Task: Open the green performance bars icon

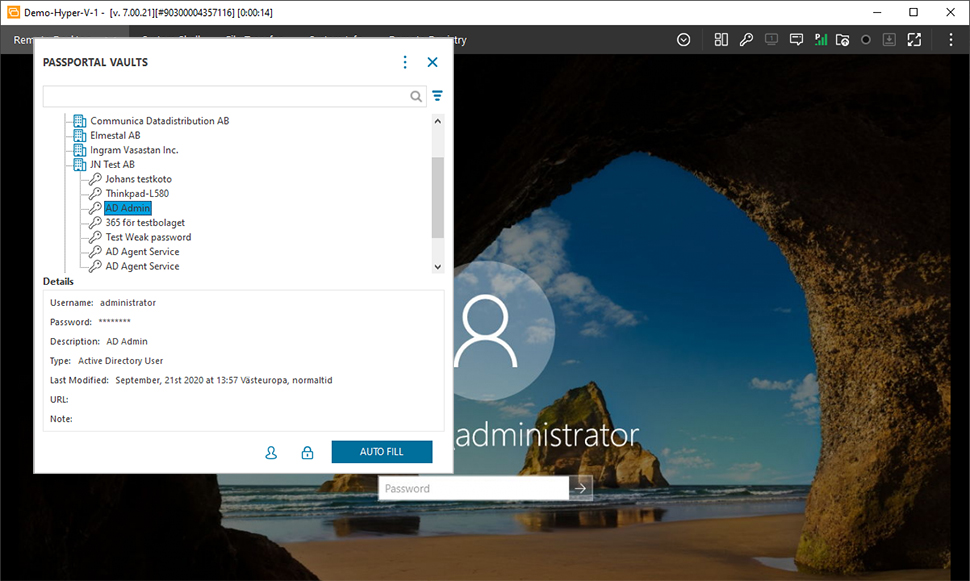Action: tap(820, 40)
